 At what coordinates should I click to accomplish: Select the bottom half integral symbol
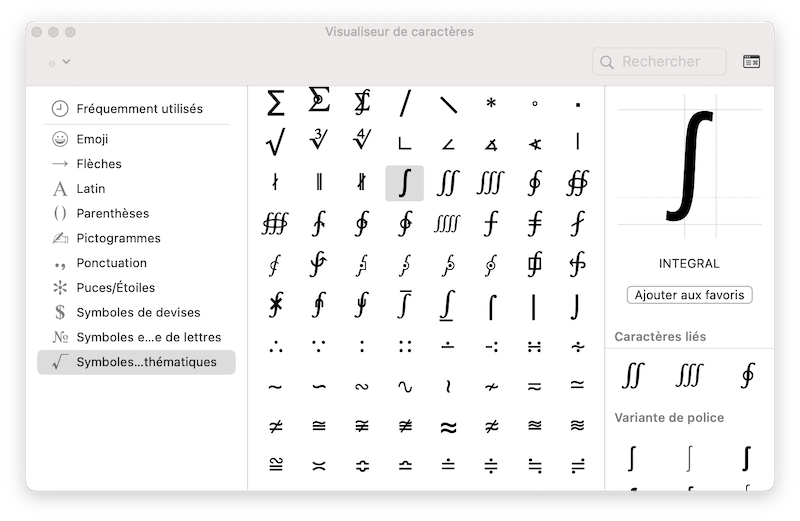point(577,307)
